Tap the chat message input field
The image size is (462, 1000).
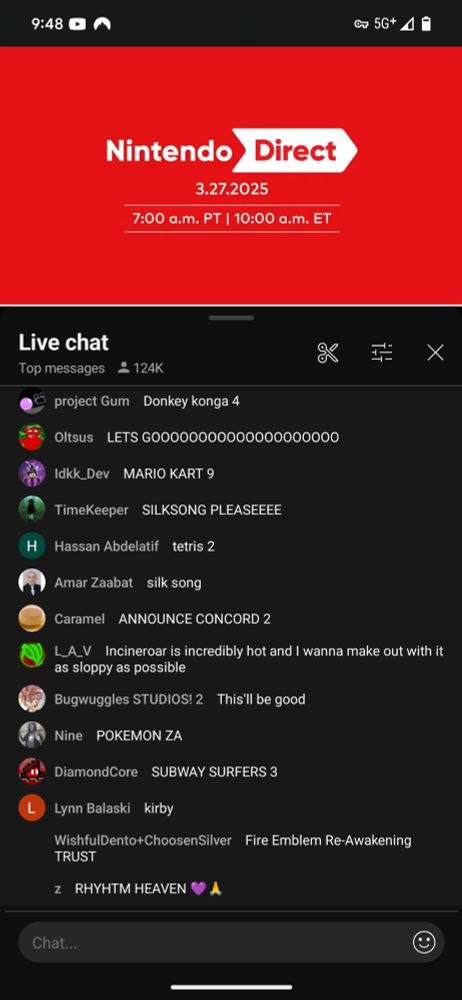pyautogui.click(x=231, y=942)
